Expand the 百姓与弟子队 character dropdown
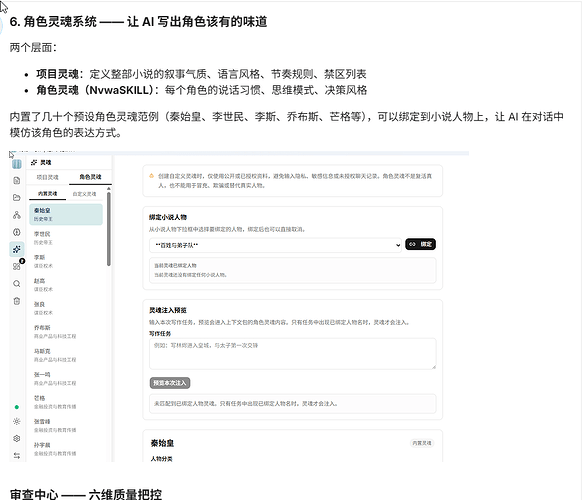The width and height of the screenshot is (582, 500). [x=275, y=245]
